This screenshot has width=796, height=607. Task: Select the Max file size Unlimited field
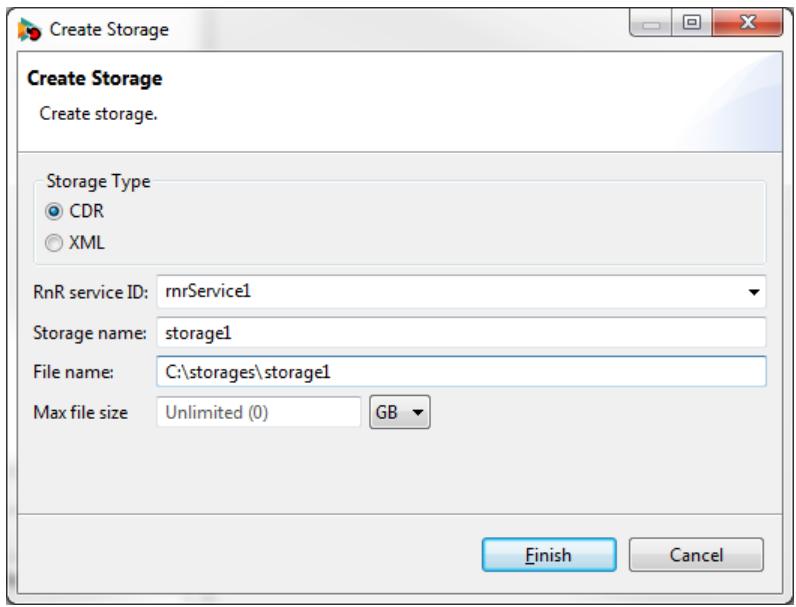coord(259,412)
